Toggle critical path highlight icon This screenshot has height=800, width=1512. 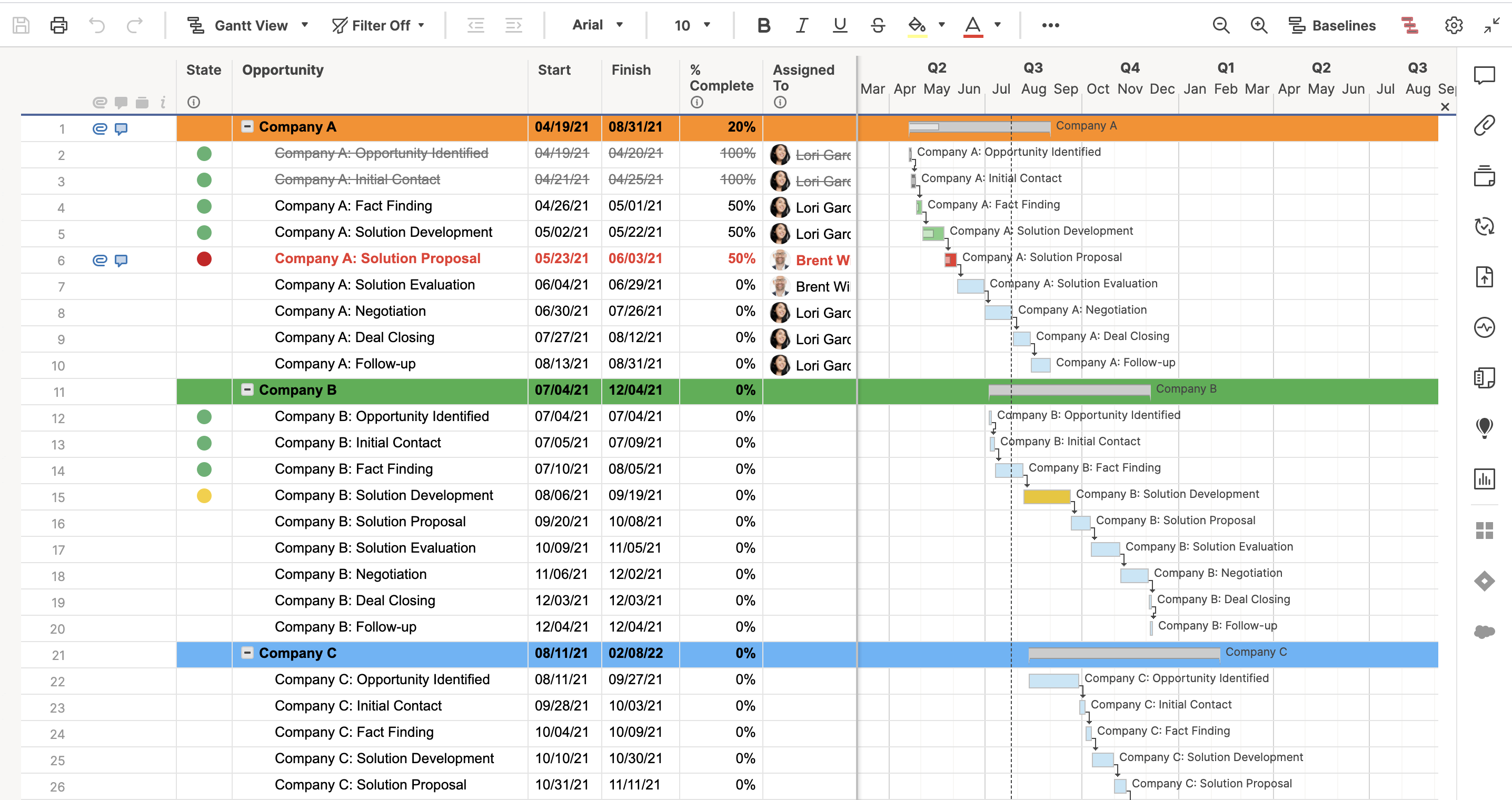click(1409, 25)
